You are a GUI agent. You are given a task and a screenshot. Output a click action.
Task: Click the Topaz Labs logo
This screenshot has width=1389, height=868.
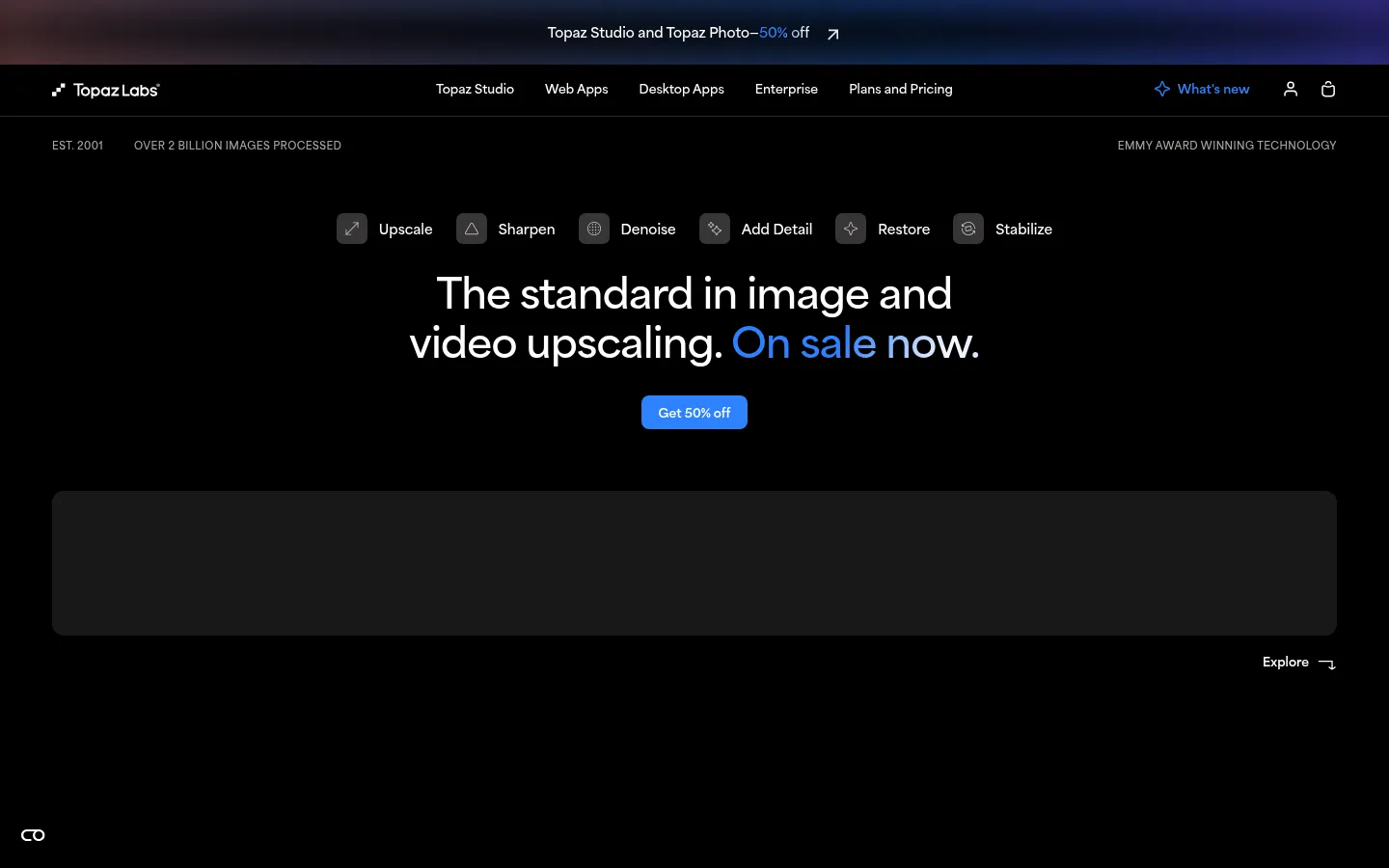(106, 90)
